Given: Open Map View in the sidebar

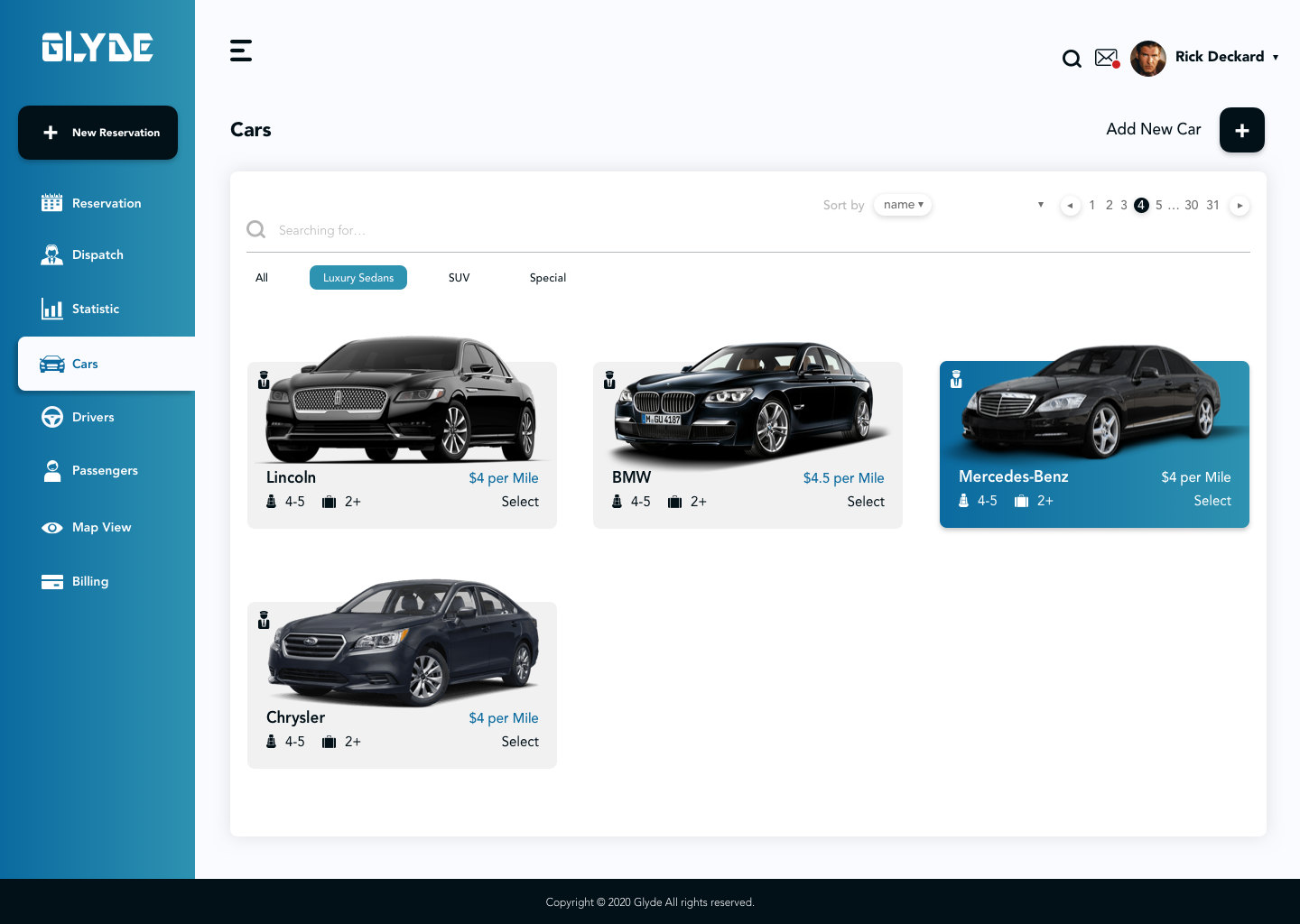Looking at the screenshot, I should [87, 527].
